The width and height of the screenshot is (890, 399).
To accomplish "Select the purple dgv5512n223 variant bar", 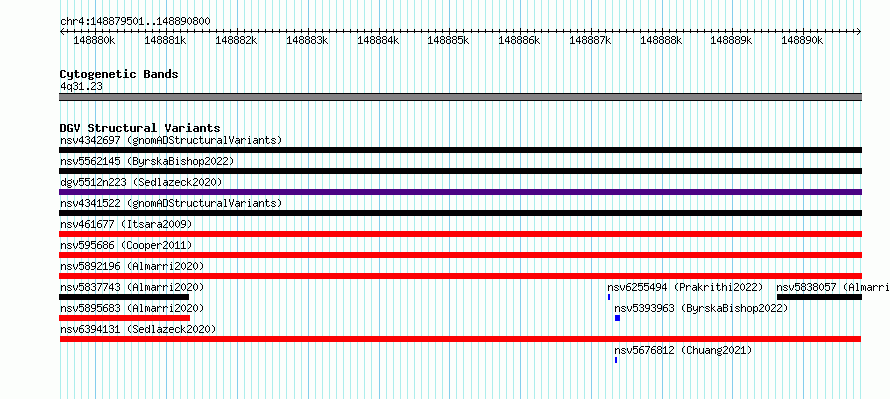I will click(x=460, y=192).
